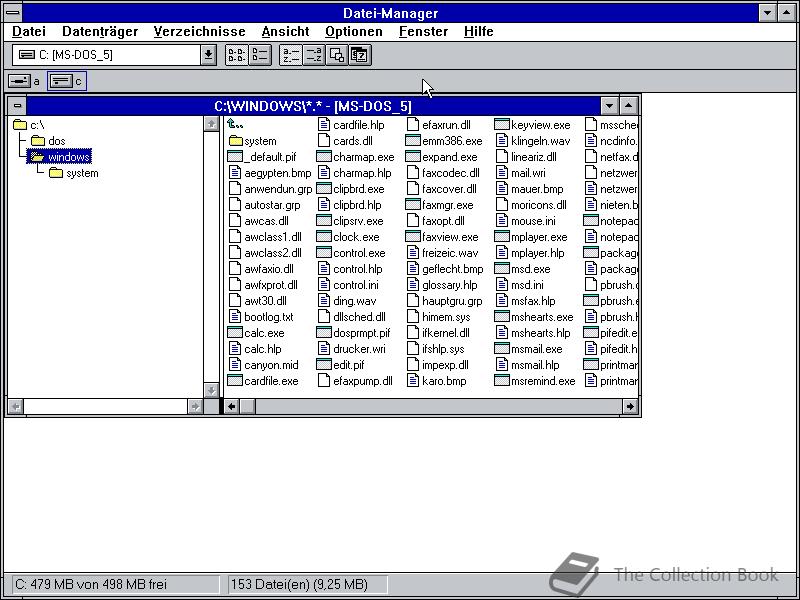Open the Optionen menu
The width and height of the screenshot is (800, 600).
click(x=354, y=32)
